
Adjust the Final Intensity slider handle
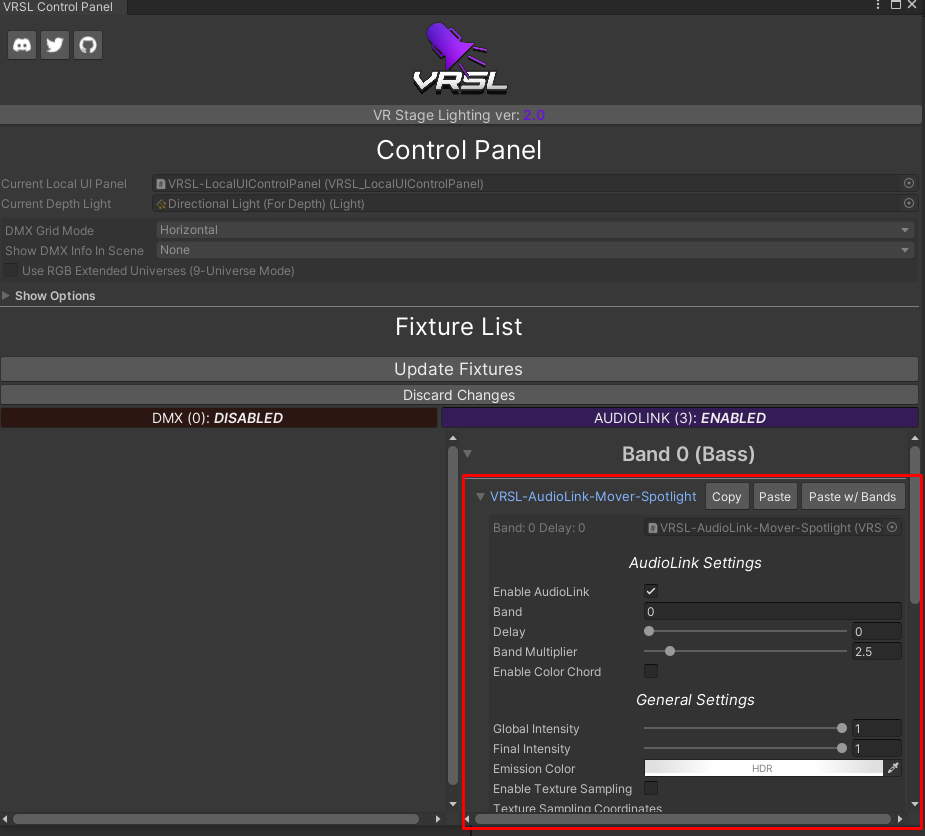pos(842,748)
